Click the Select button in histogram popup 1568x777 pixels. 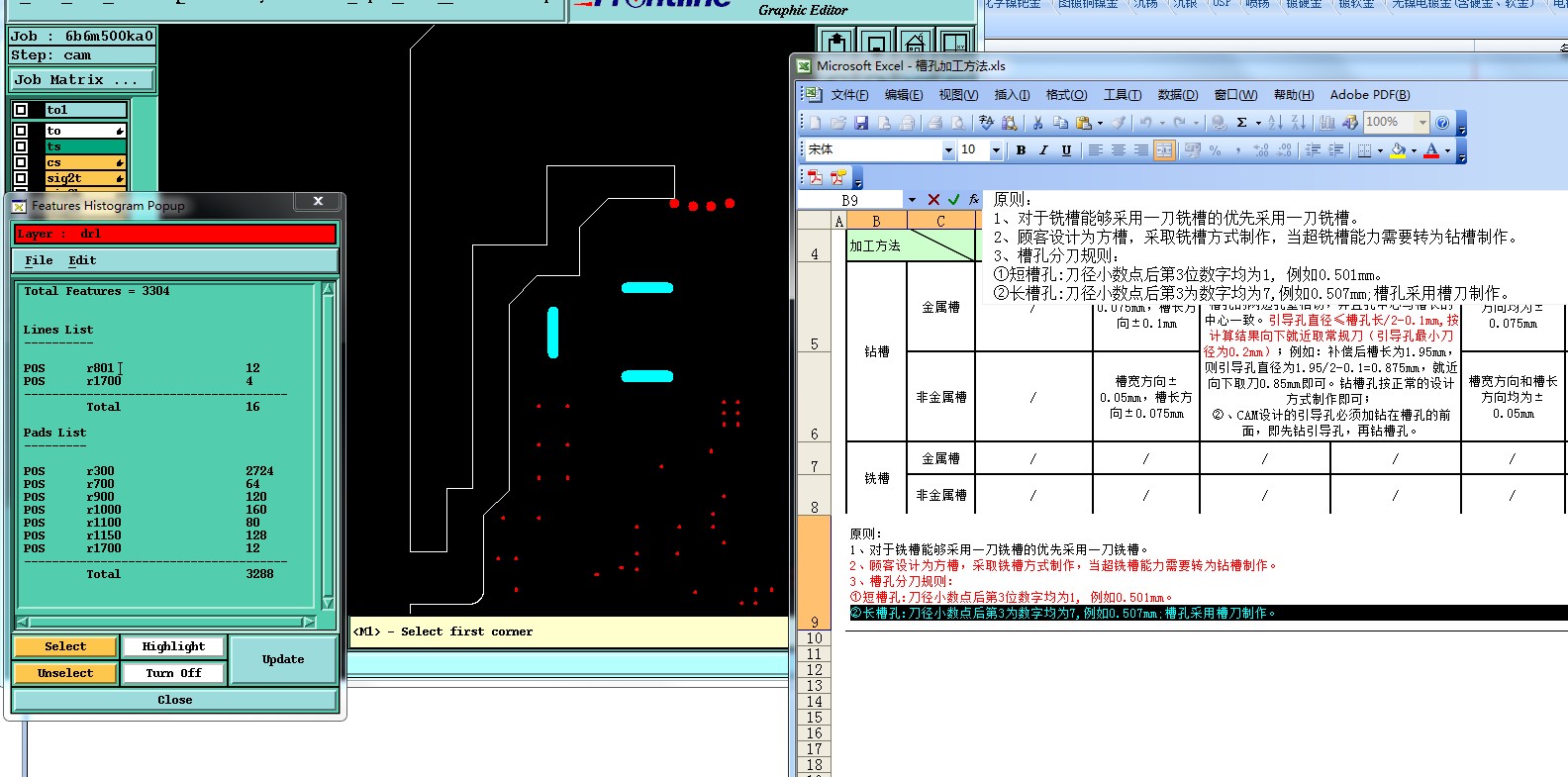(65, 646)
